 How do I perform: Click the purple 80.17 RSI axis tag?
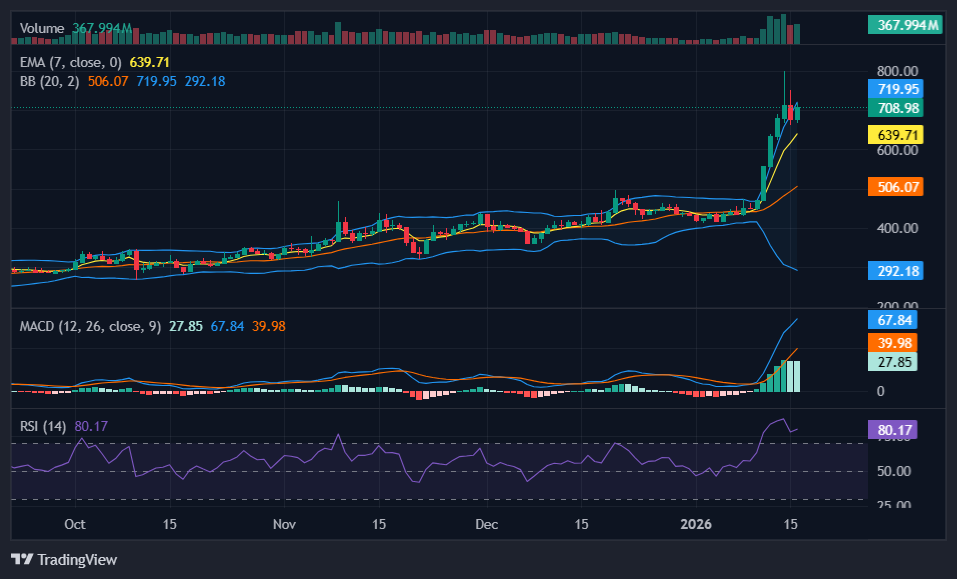point(897,430)
